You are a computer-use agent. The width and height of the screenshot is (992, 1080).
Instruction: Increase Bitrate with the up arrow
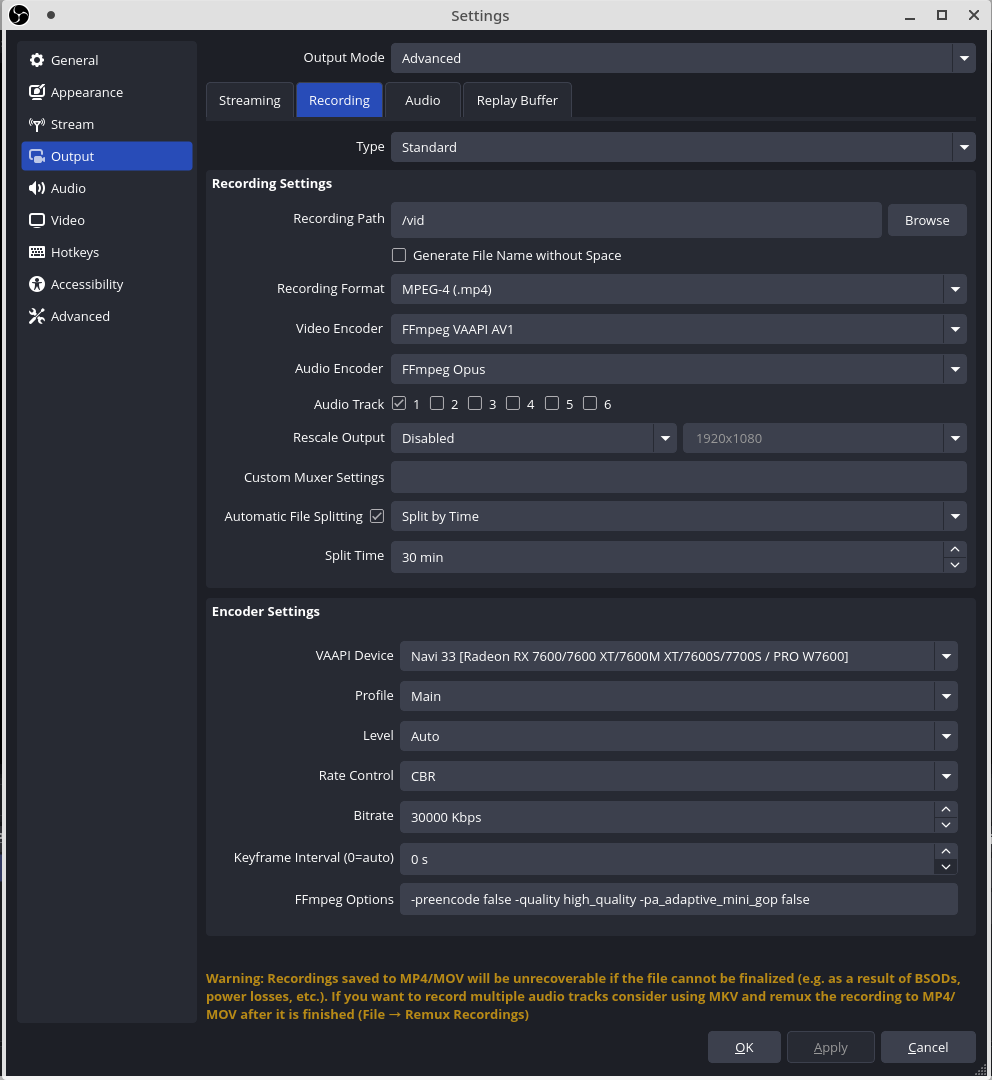tap(946, 809)
